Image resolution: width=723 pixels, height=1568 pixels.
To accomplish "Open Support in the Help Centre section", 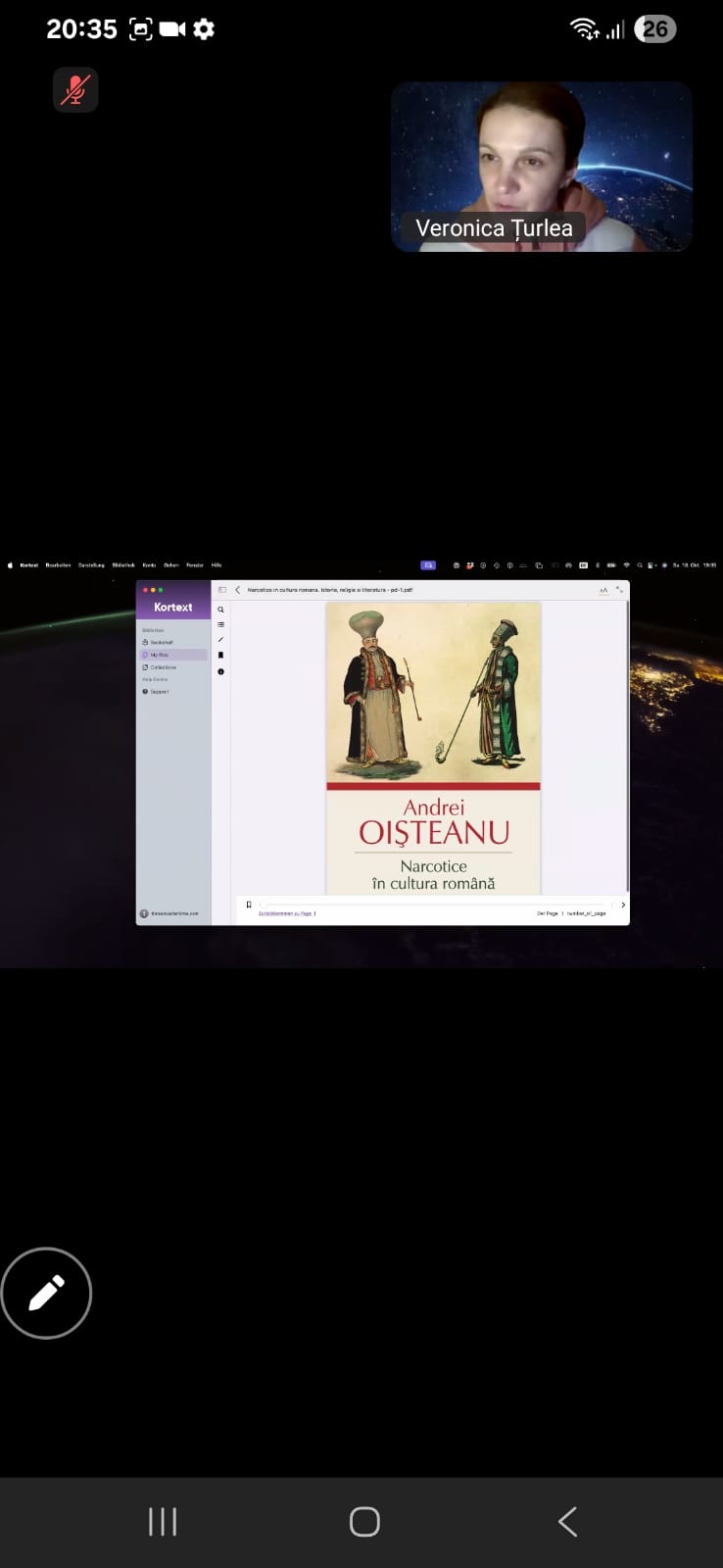I will tap(159, 692).
